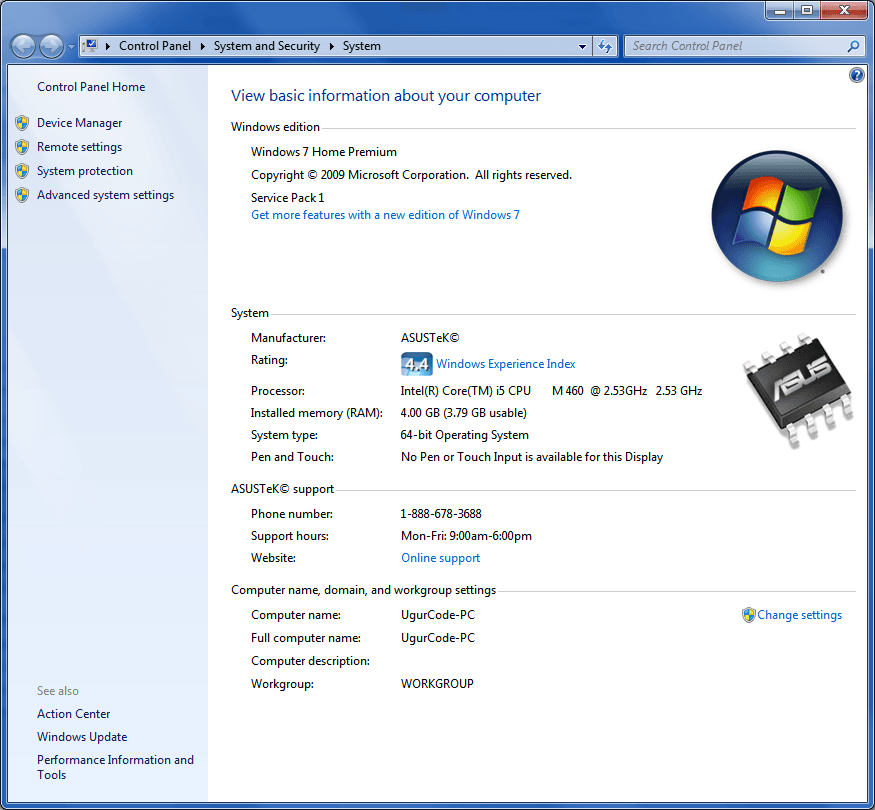Click the magnifier search icon
Screen dimensions: 875x810
click(854, 46)
